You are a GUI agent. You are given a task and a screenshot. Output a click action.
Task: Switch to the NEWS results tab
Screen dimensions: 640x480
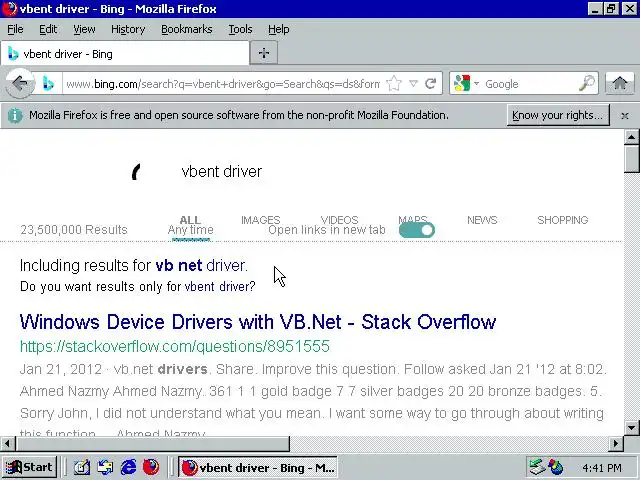tap(482, 220)
